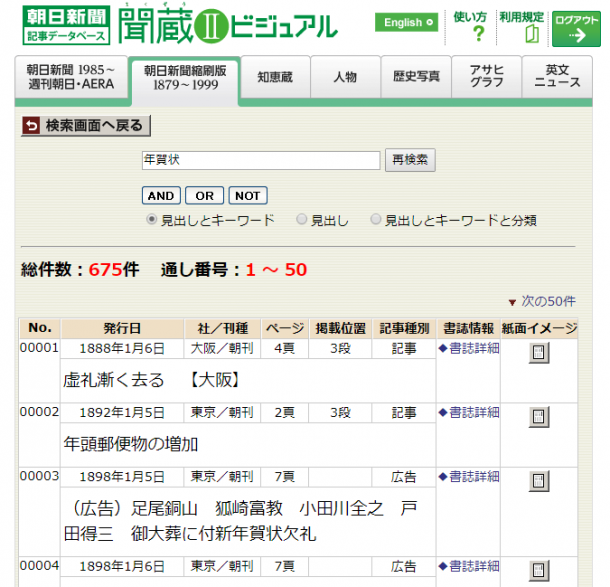The width and height of the screenshot is (610, 587).
Task: Click the 社/刊種 column header
Action: [223, 328]
